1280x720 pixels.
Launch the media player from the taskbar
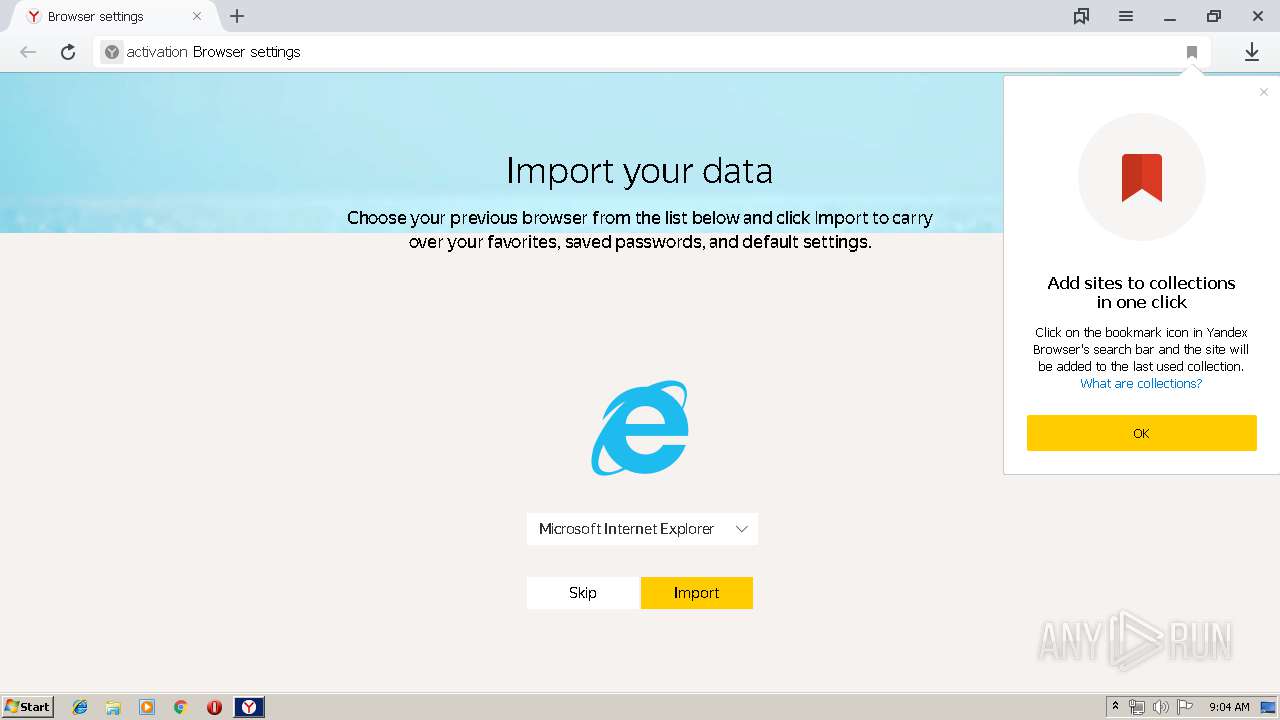(x=147, y=707)
